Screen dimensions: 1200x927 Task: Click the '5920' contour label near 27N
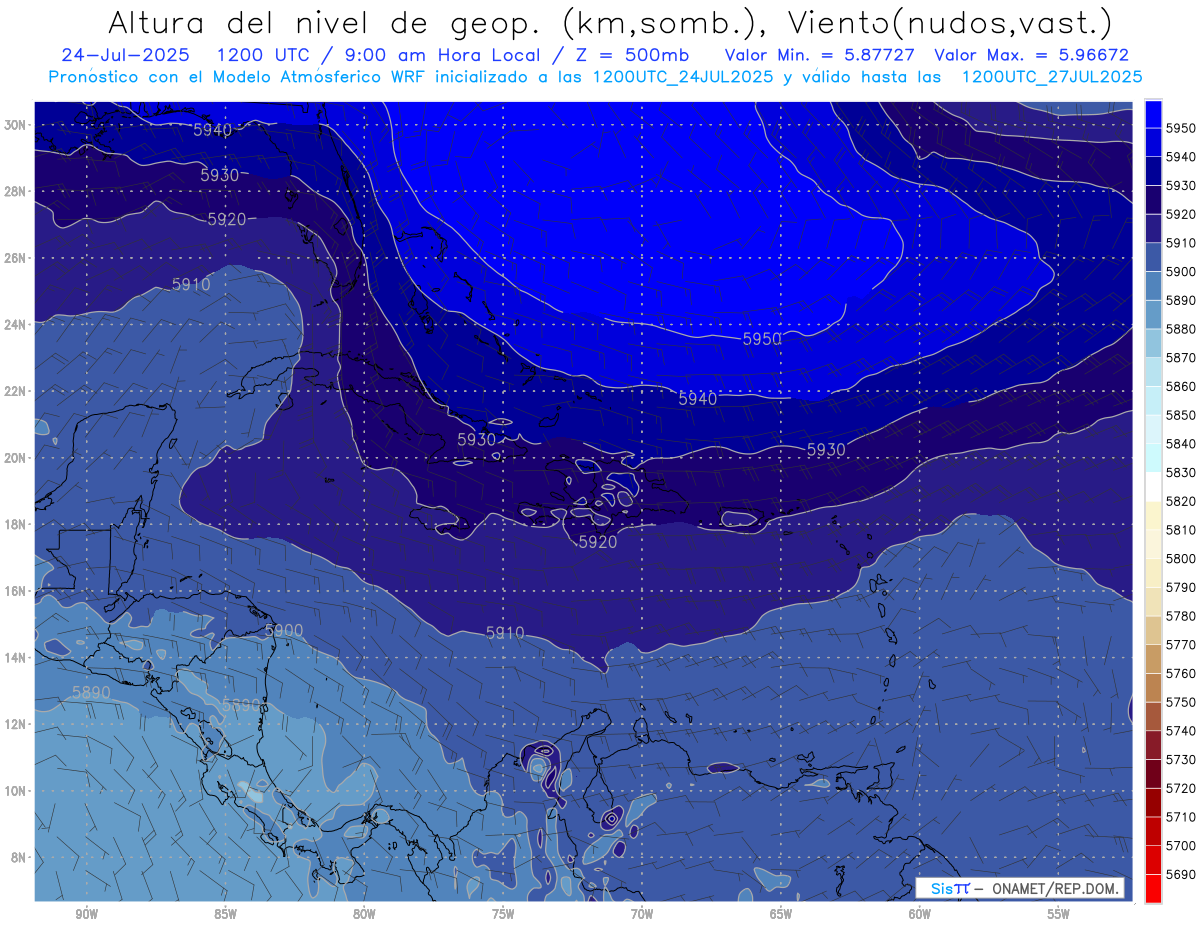[227, 219]
